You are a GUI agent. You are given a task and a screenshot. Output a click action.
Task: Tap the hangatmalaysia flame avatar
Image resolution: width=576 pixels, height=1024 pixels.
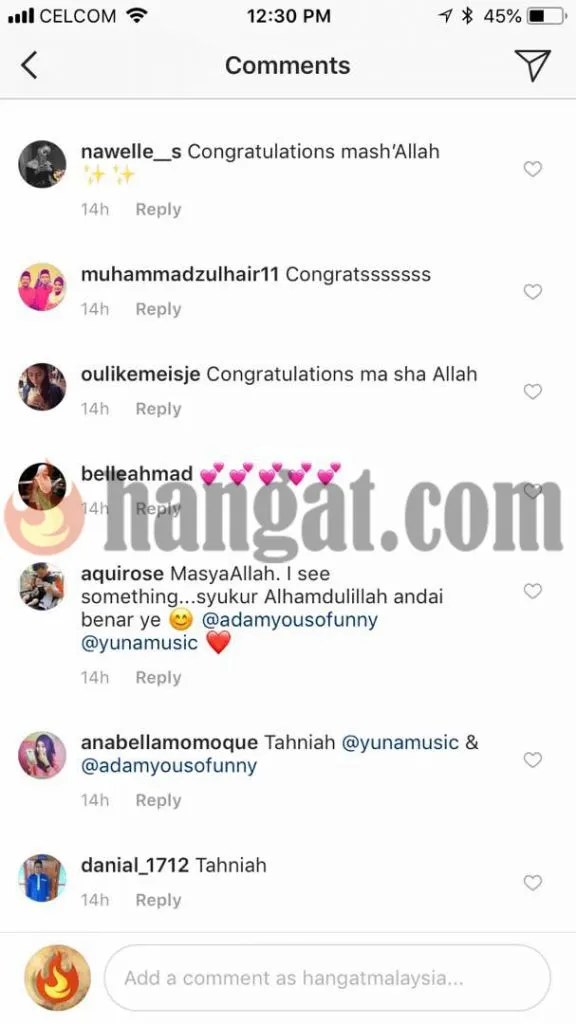tap(57, 978)
